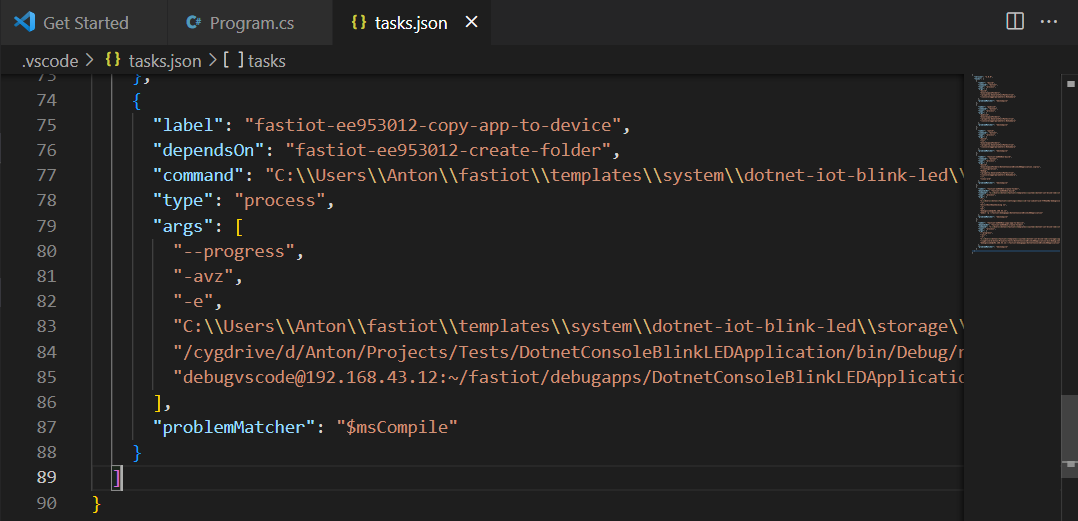The height and width of the screenshot is (521, 1078).
Task: Click the "type" key on line 78
Action: tap(182, 201)
